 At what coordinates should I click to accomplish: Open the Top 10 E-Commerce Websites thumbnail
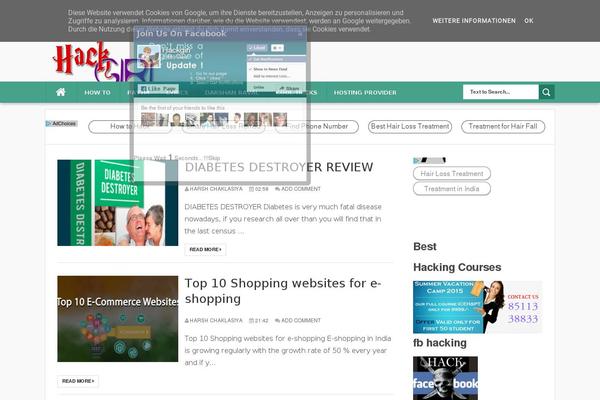[117, 319]
